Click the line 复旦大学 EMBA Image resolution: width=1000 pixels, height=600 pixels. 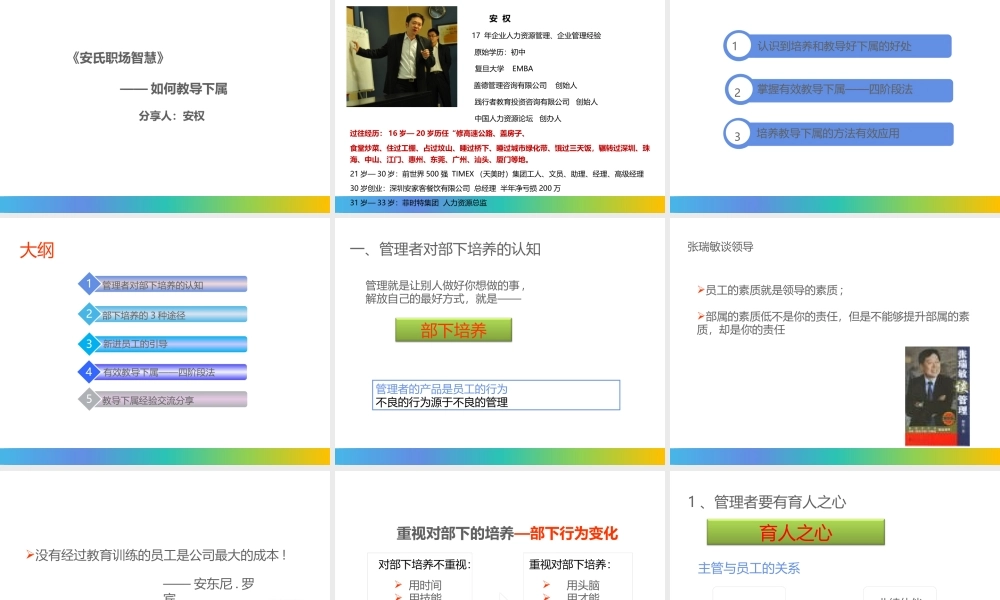tap(504, 69)
